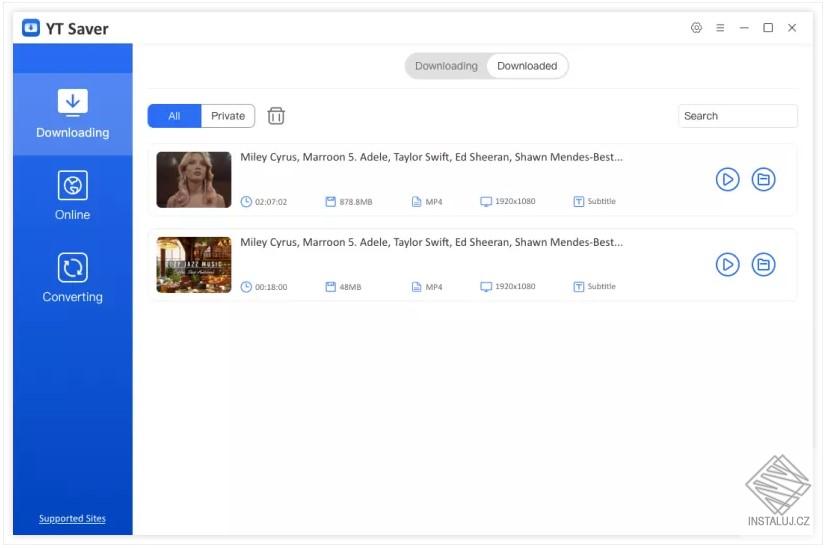Click resolution monitor icon of second video
This screenshot has width=829, height=548.
coord(486,286)
